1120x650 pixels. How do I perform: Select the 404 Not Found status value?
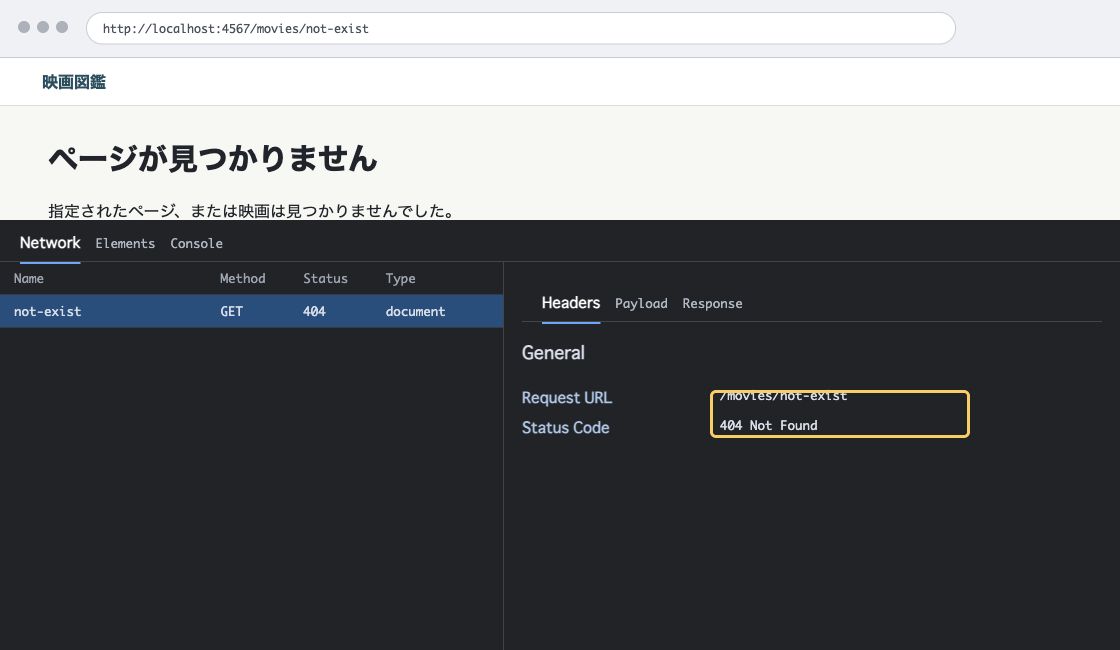[769, 426]
